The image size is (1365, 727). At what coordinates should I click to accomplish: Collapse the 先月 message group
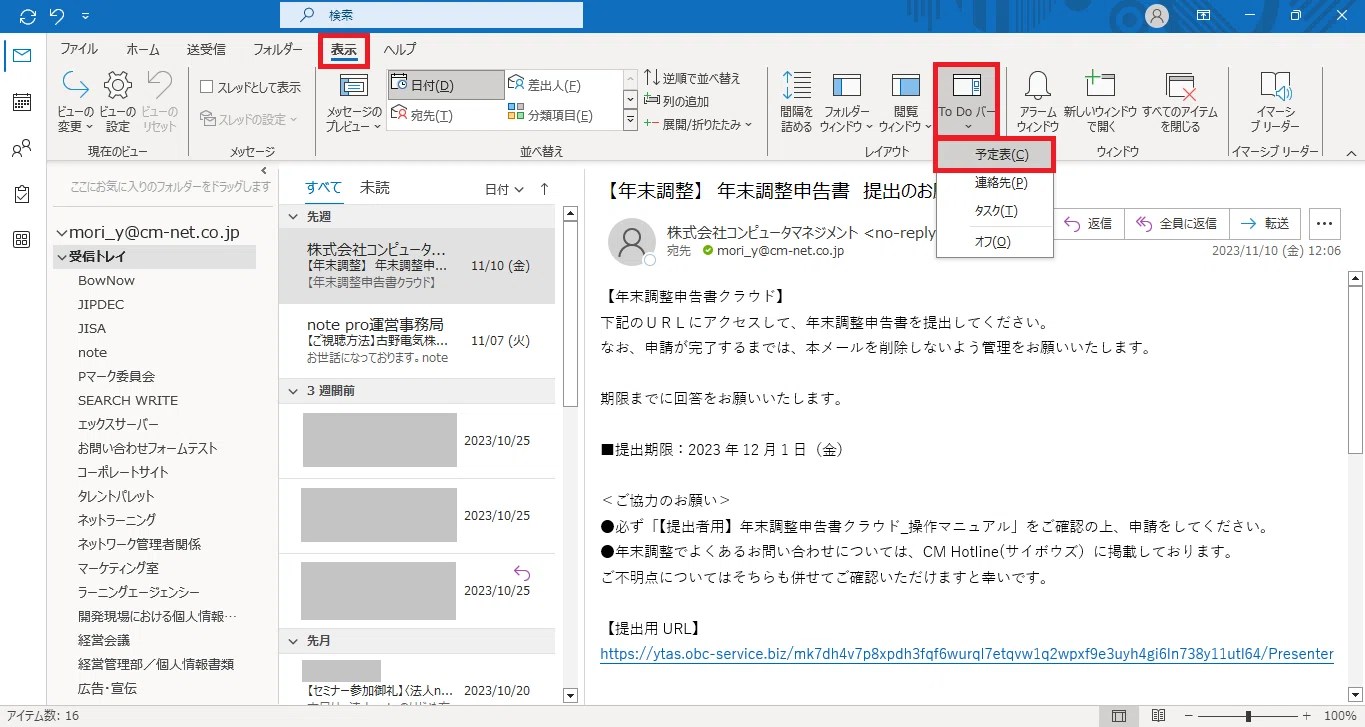(293, 641)
